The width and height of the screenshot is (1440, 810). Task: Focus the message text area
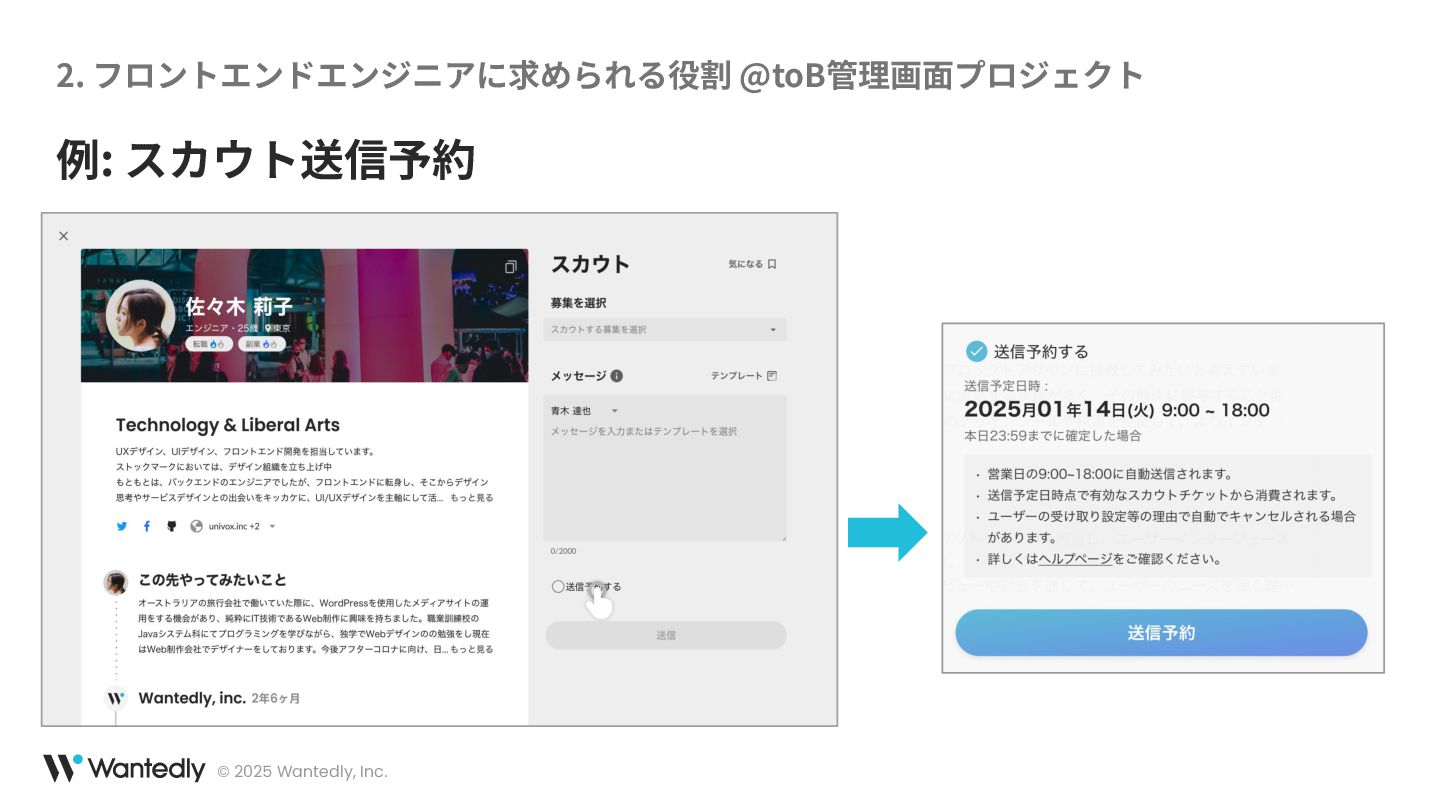point(665,468)
